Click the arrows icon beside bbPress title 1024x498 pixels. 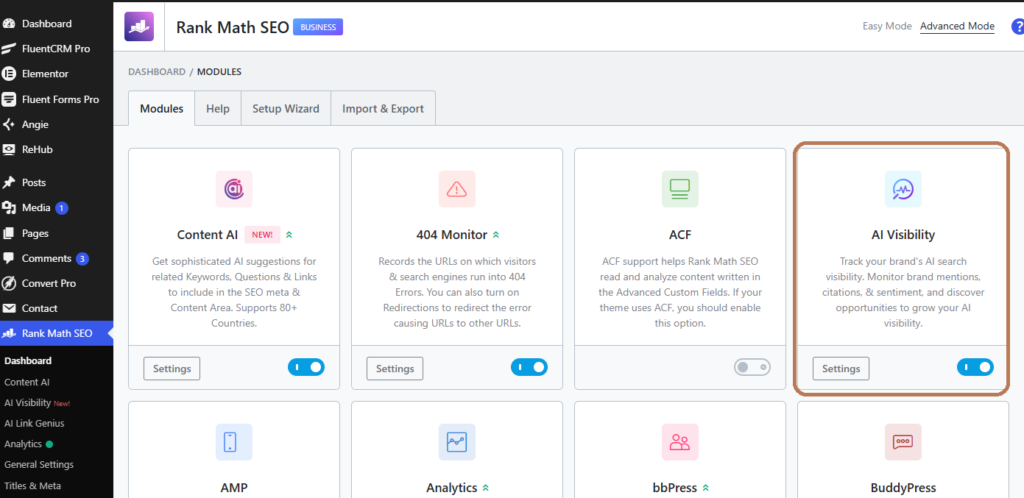[x=706, y=488]
